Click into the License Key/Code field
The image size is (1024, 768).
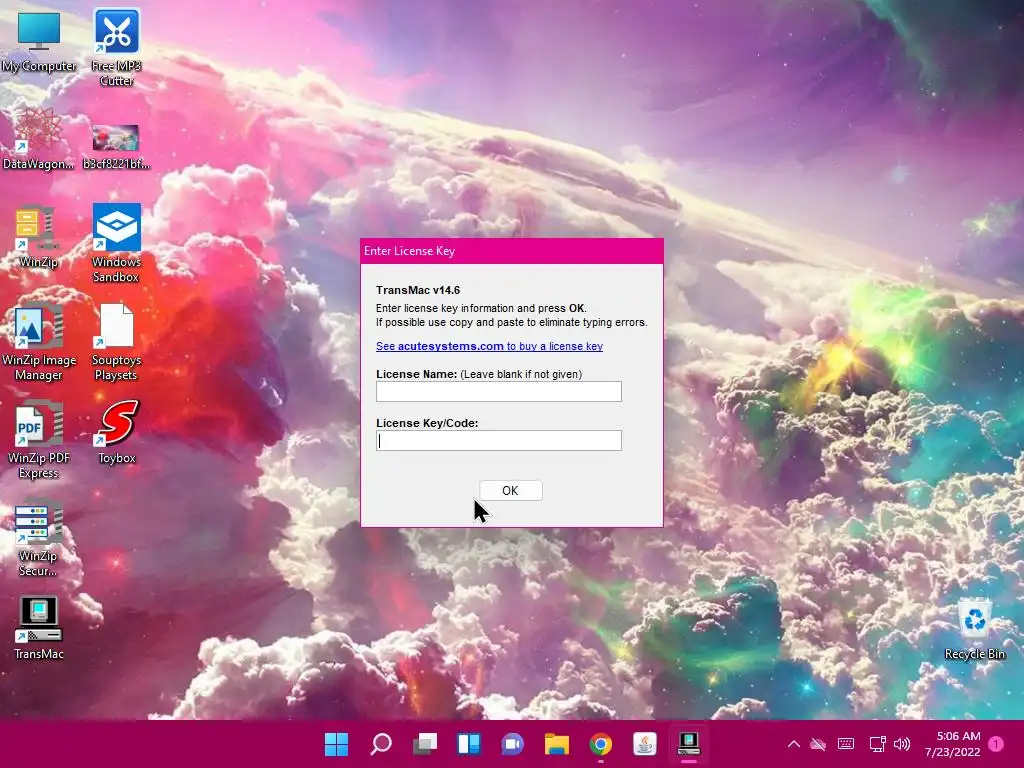click(499, 440)
